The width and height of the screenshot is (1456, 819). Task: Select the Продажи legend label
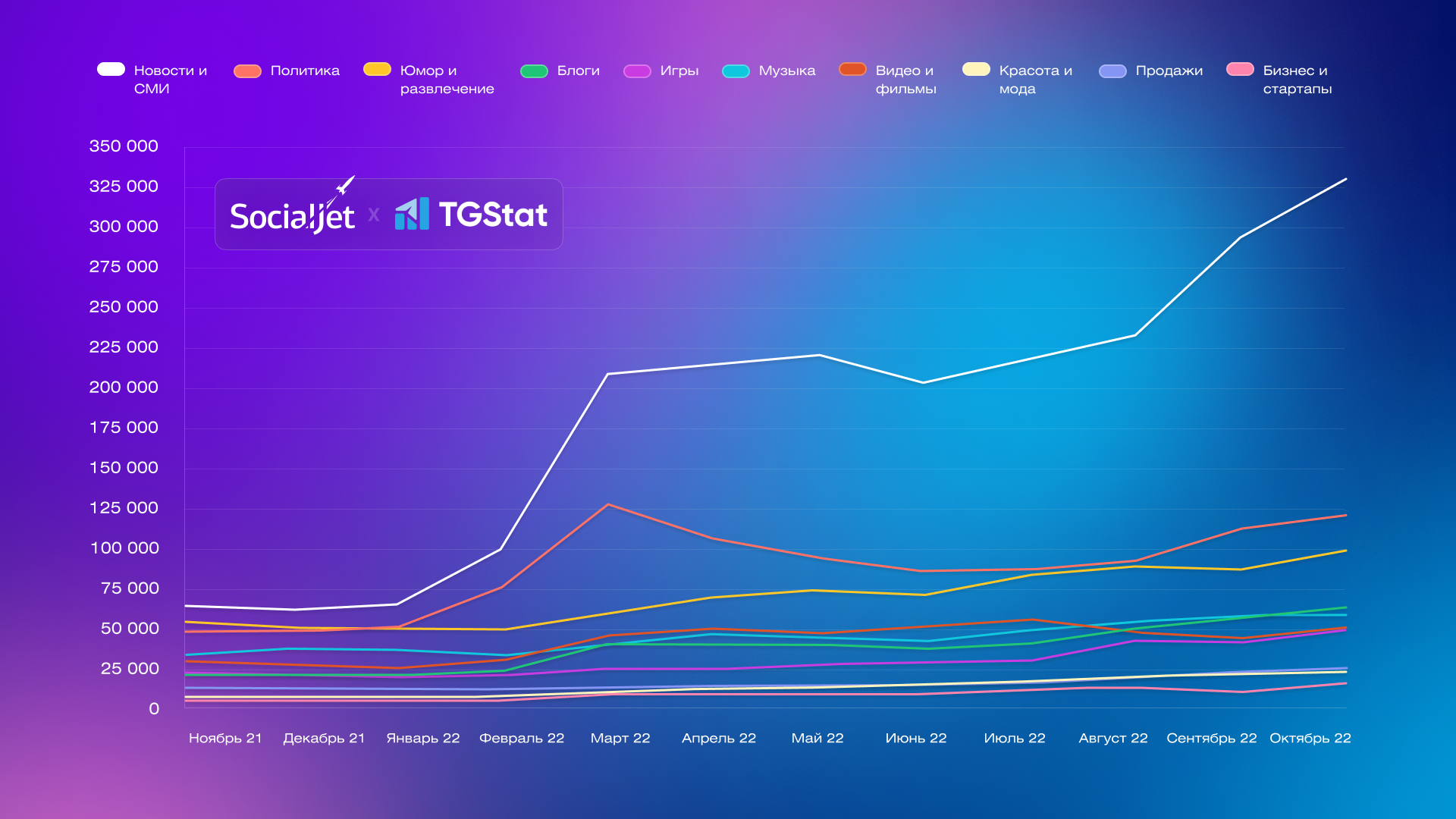coord(1169,71)
